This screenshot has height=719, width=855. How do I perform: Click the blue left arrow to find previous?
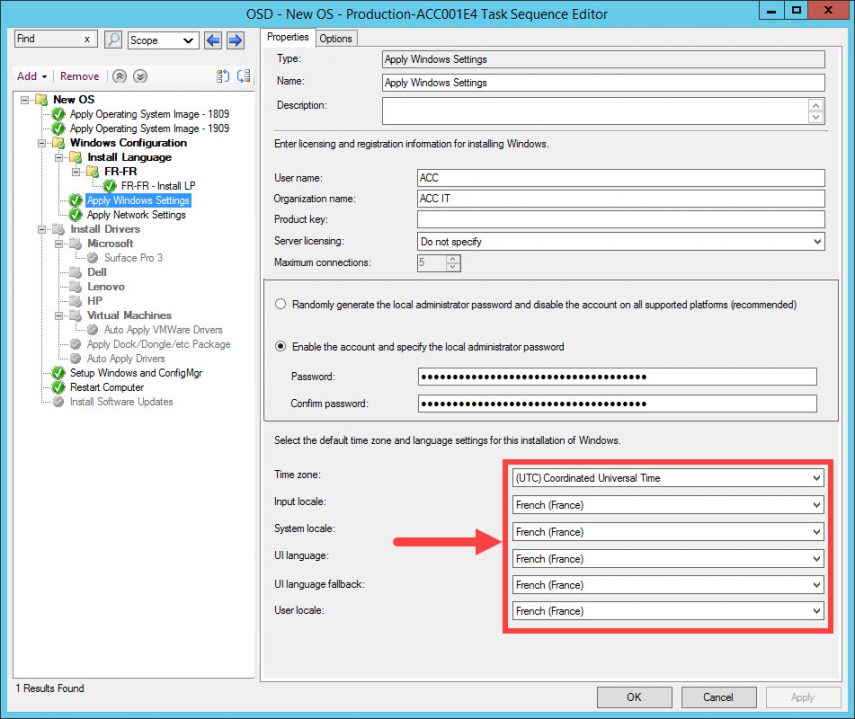(214, 40)
